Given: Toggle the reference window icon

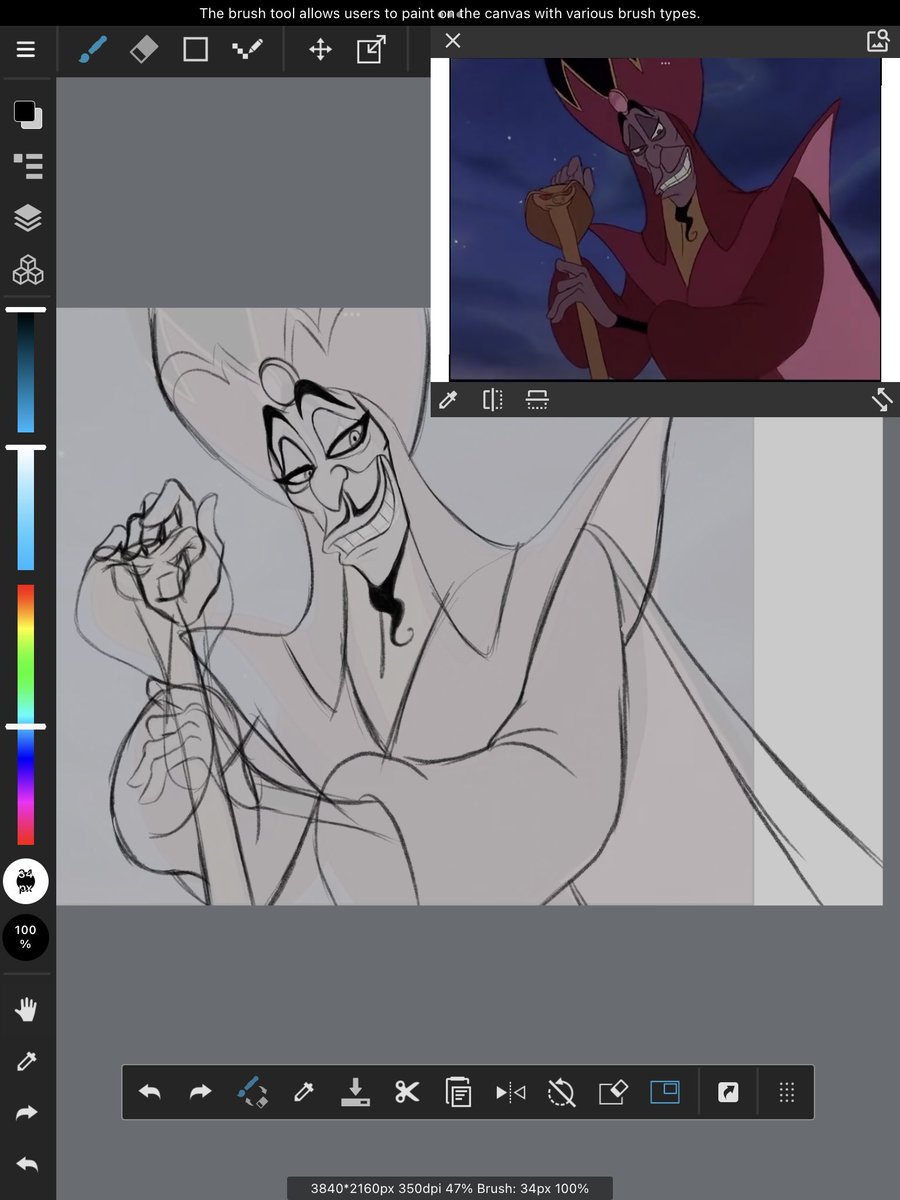Looking at the screenshot, I should click(665, 1091).
